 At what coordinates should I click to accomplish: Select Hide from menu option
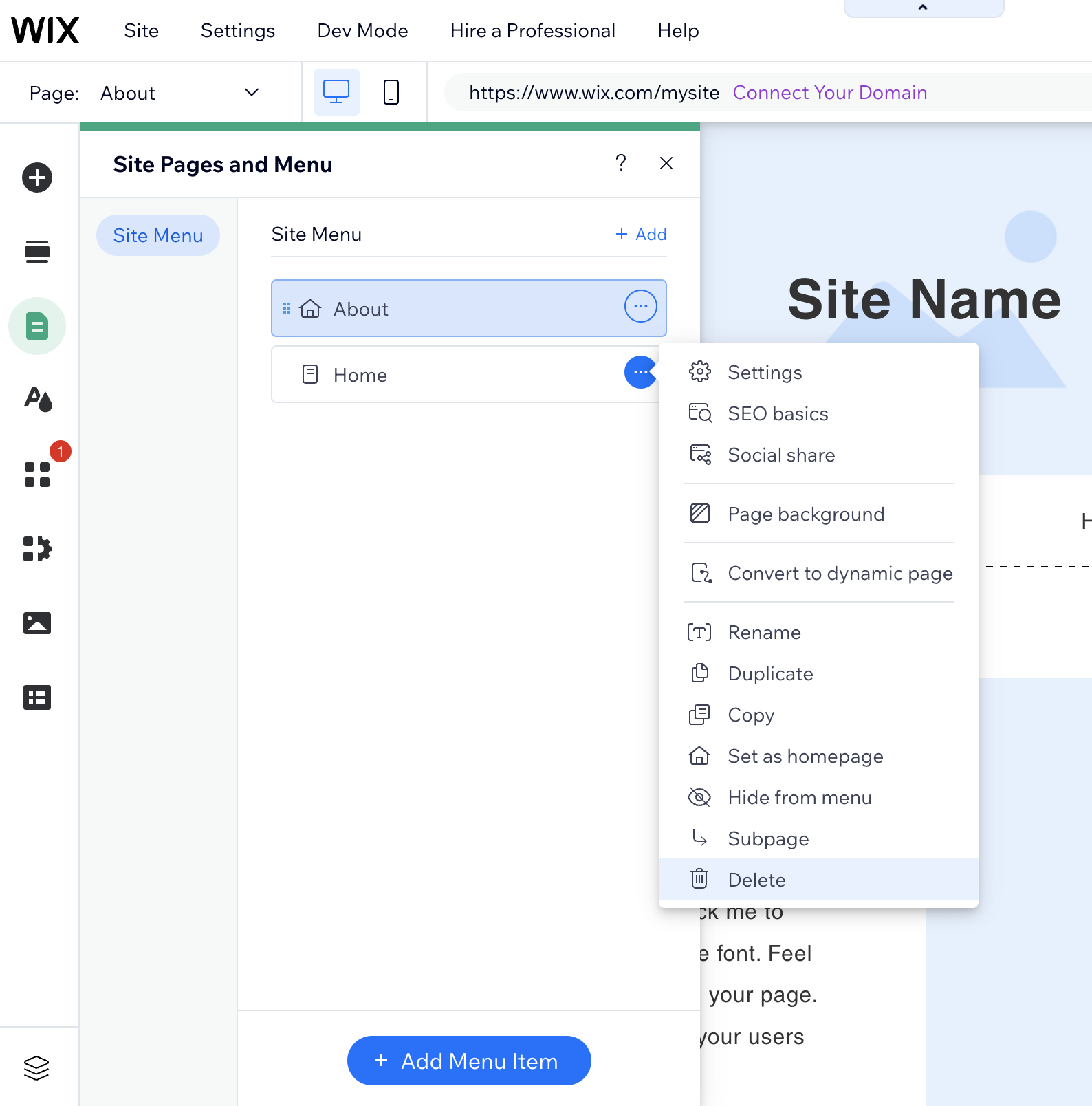(799, 797)
